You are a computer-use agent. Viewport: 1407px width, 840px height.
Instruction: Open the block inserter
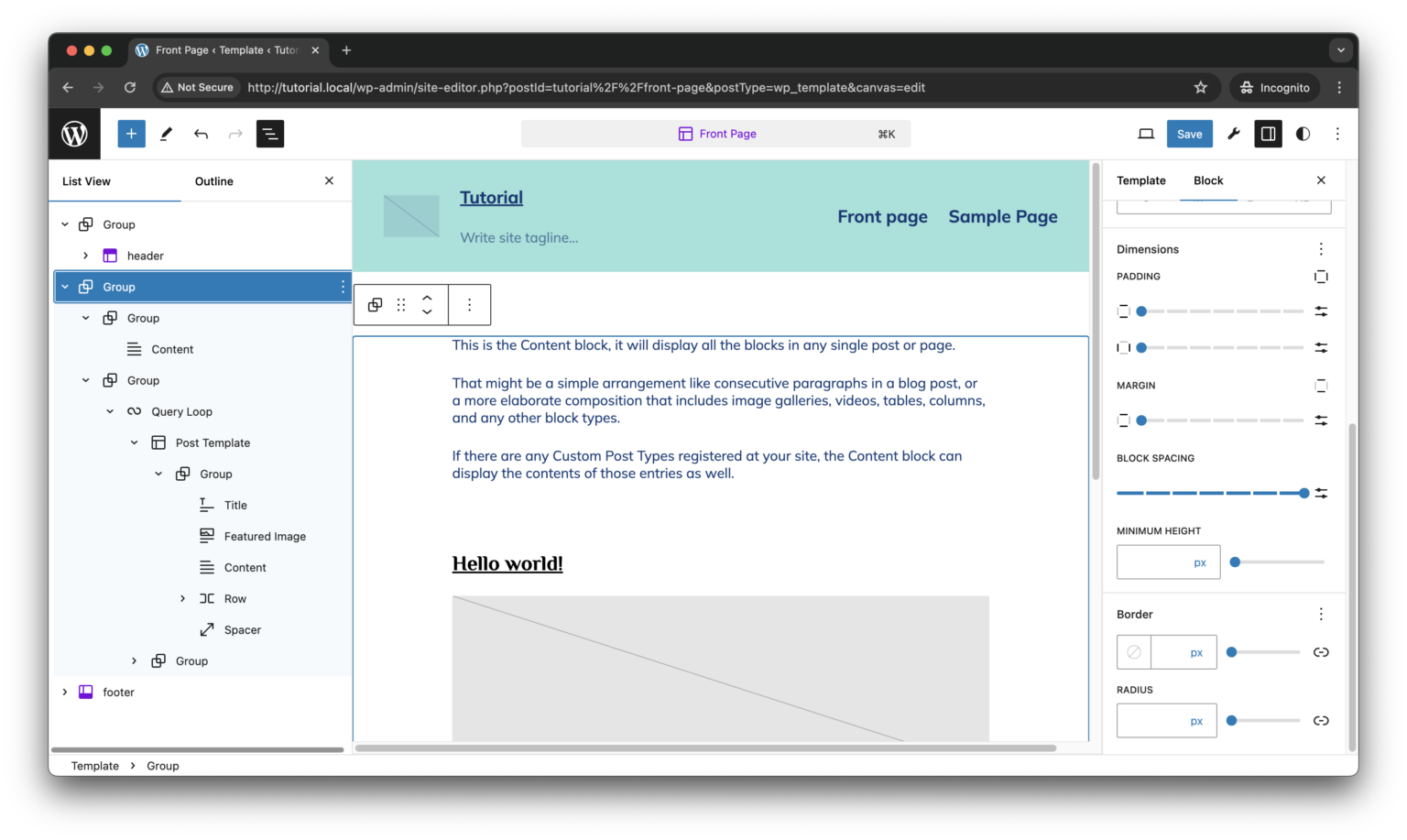click(x=131, y=133)
